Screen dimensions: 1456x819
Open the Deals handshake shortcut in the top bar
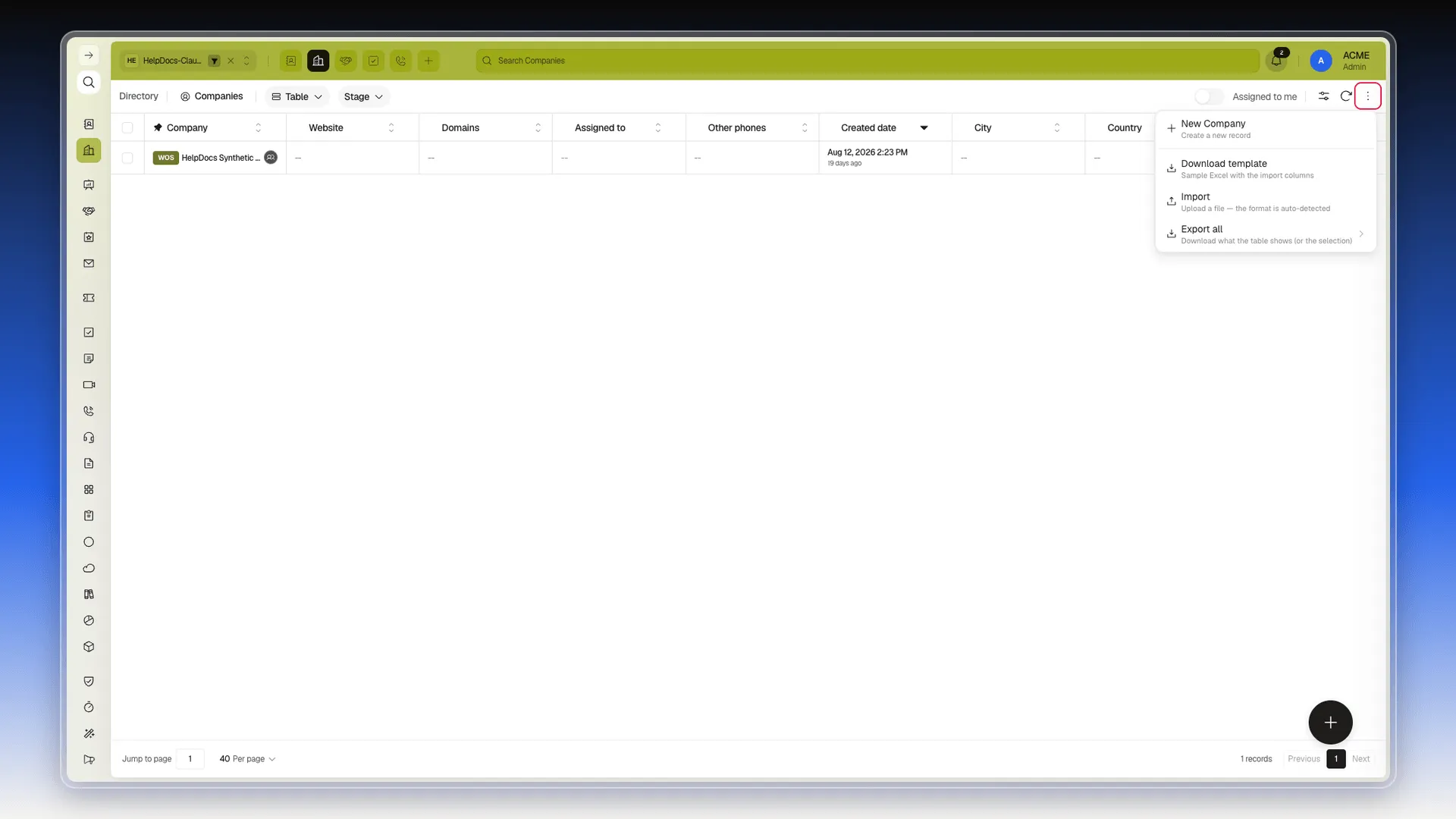346,61
